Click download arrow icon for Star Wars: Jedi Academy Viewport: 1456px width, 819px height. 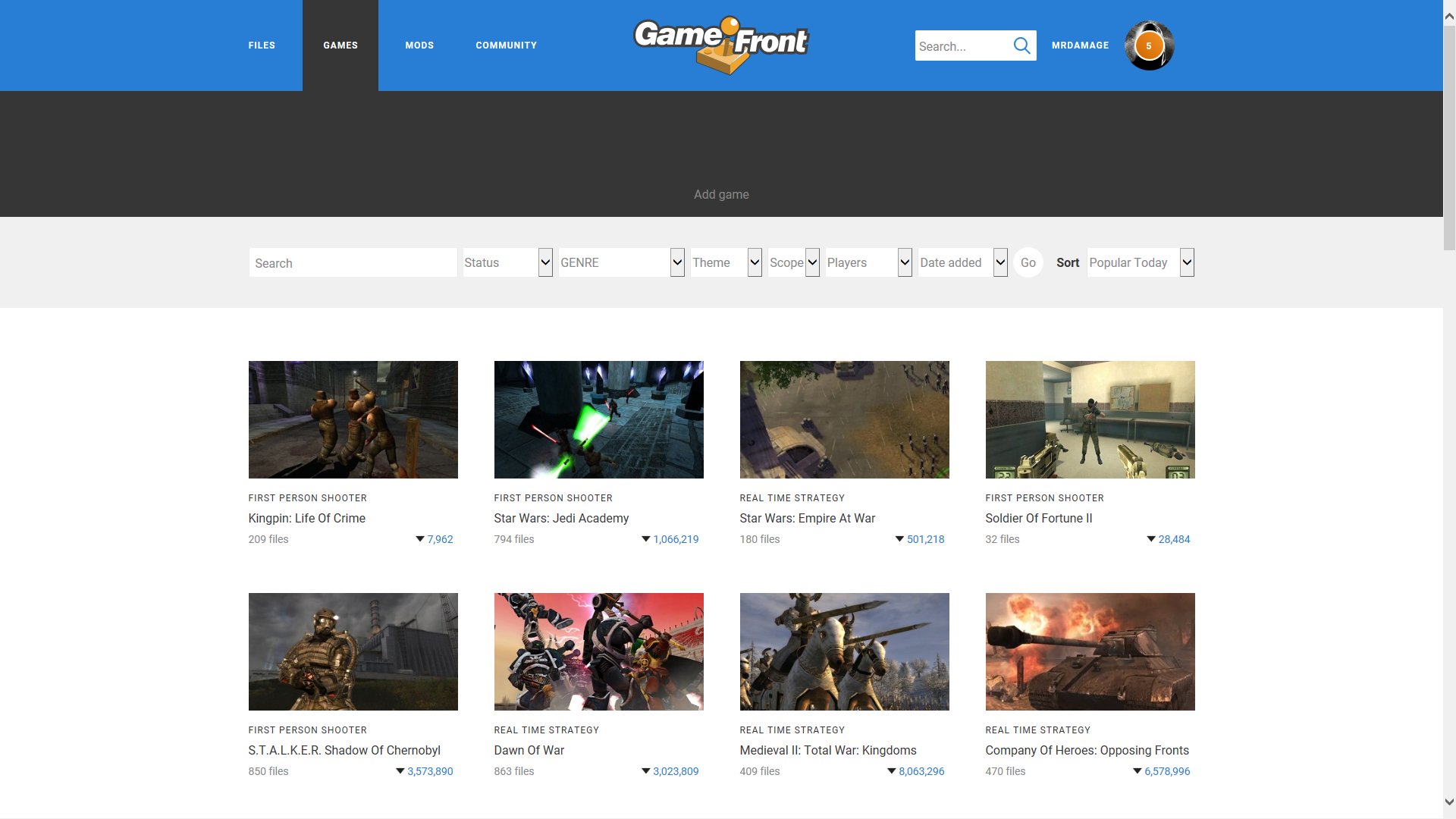tap(646, 539)
